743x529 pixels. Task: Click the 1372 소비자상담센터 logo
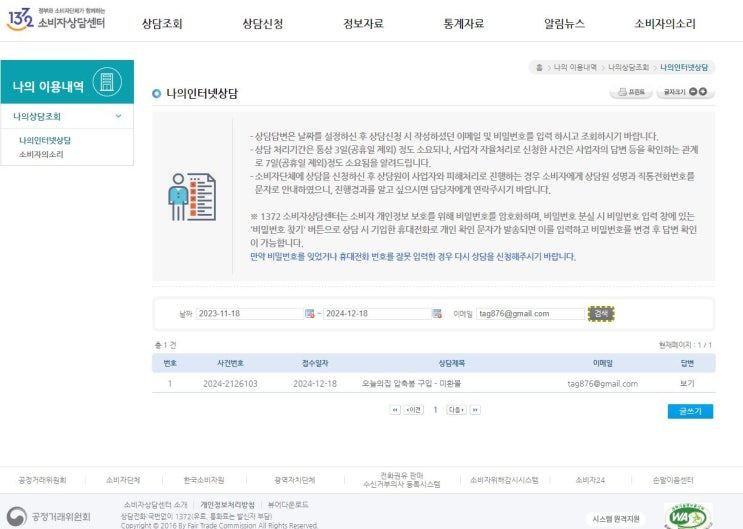(x=56, y=19)
